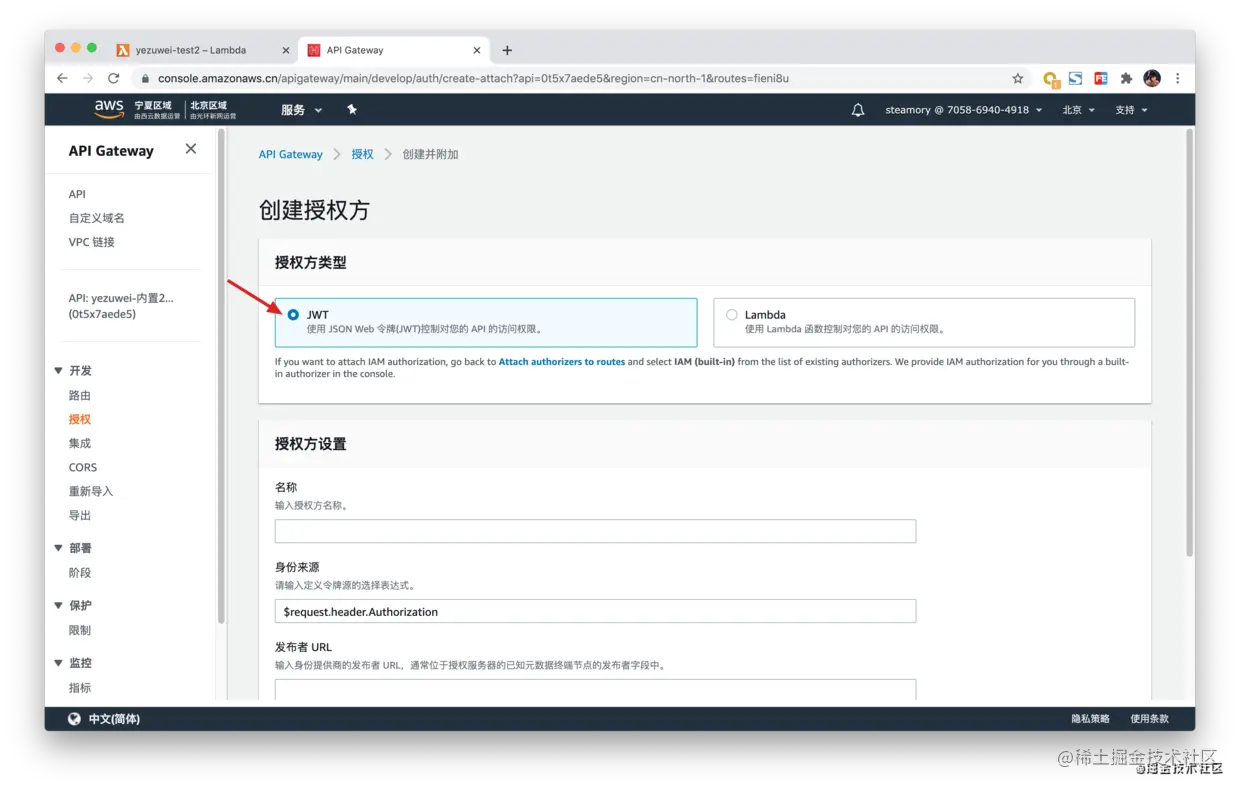1240x790 pixels.
Task: Open the 支持 support dropdown
Action: [1132, 110]
